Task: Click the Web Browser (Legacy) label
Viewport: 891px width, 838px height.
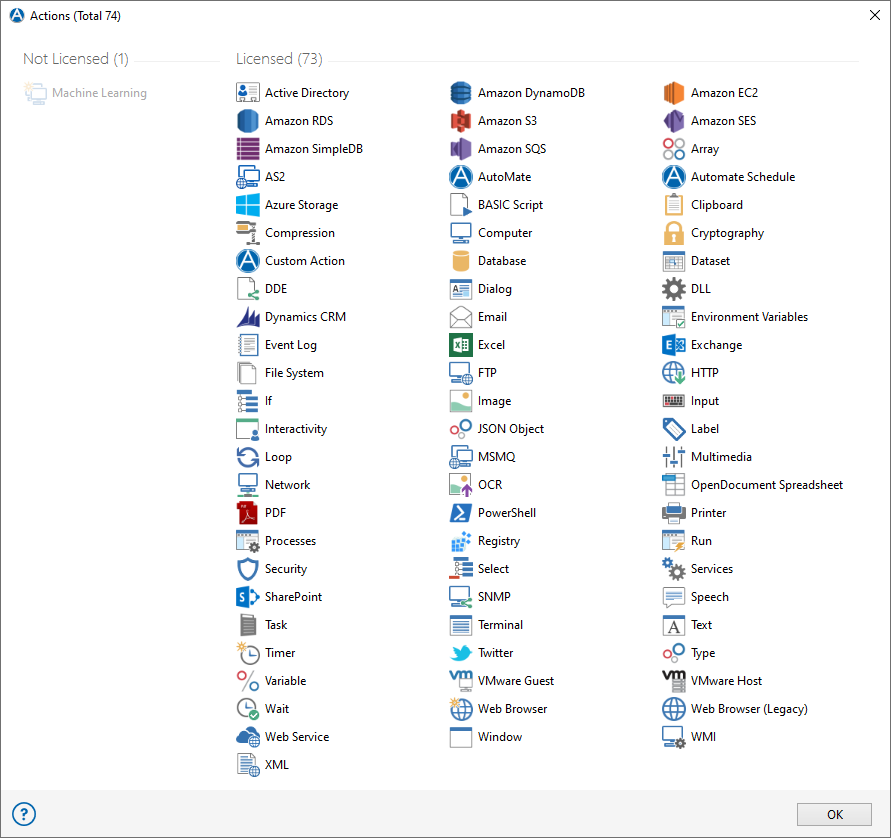Action: click(x=749, y=709)
